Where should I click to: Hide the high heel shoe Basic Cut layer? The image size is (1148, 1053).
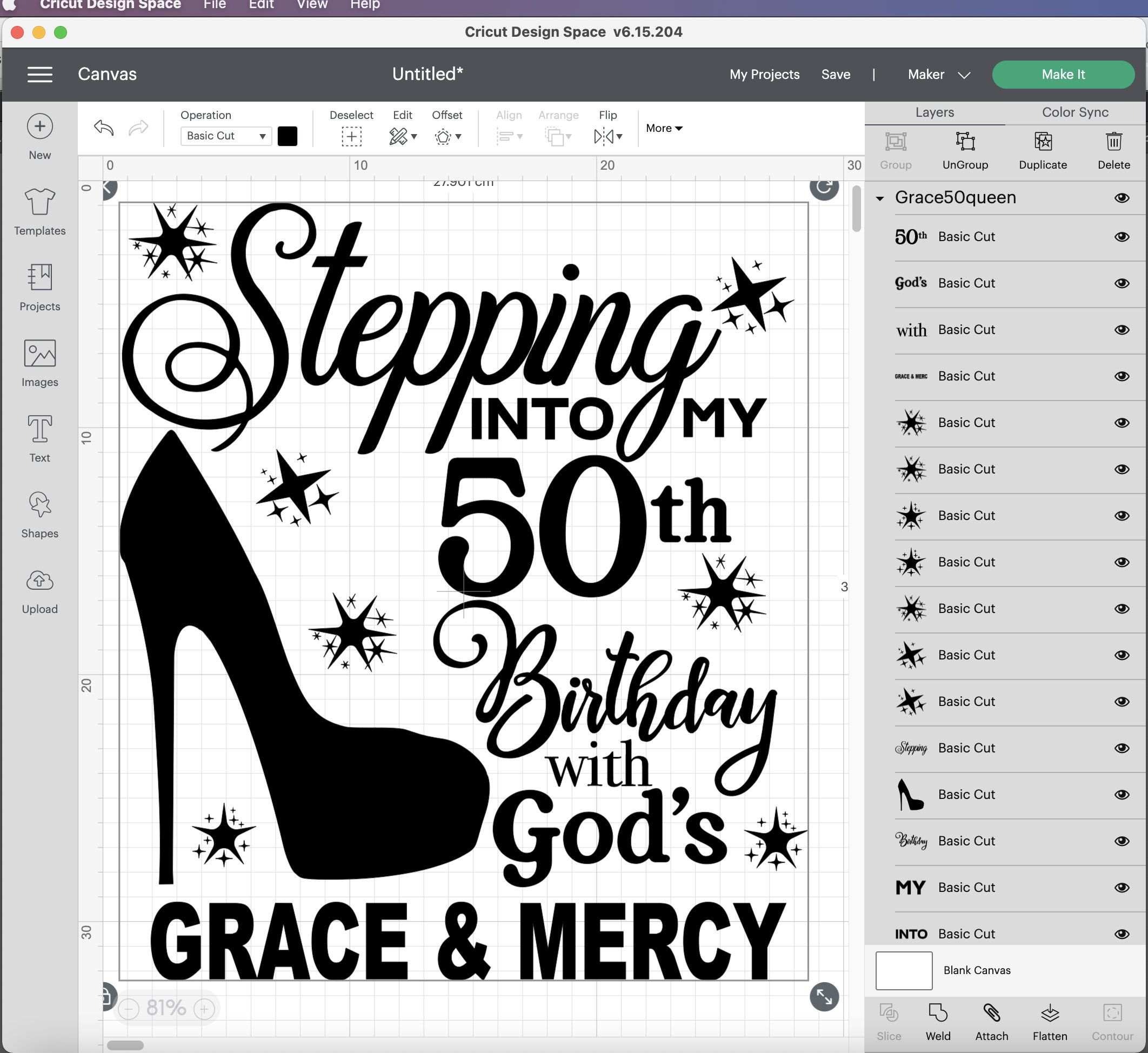(1122, 794)
